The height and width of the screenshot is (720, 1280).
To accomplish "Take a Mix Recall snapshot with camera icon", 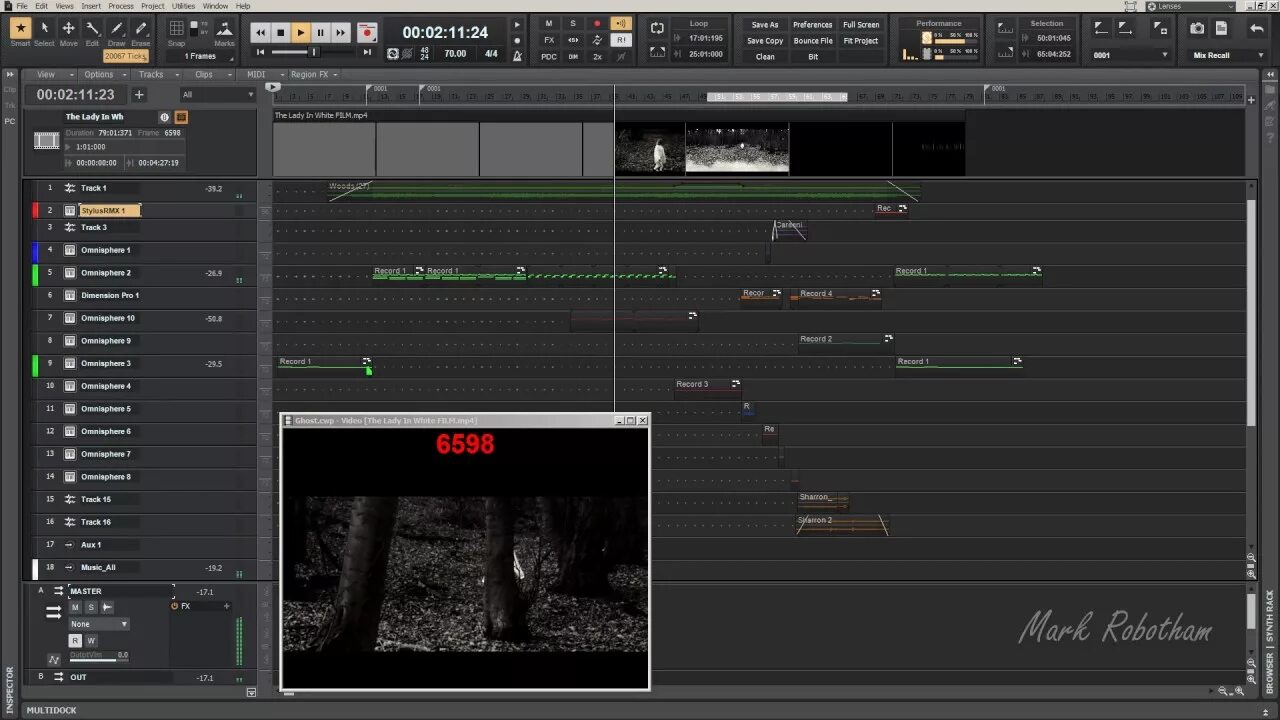I will click(1197, 28).
